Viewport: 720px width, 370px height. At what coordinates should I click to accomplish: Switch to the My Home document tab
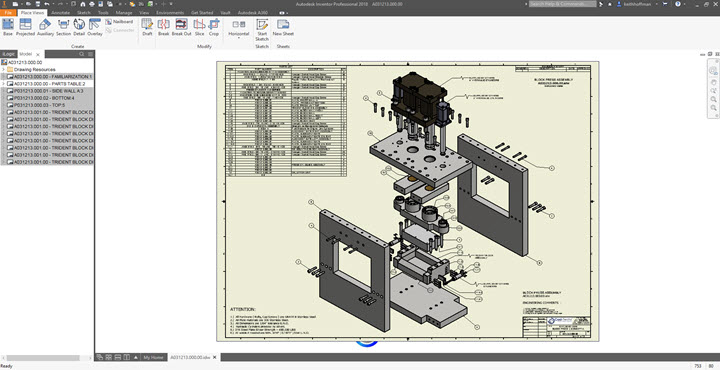pos(153,357)
